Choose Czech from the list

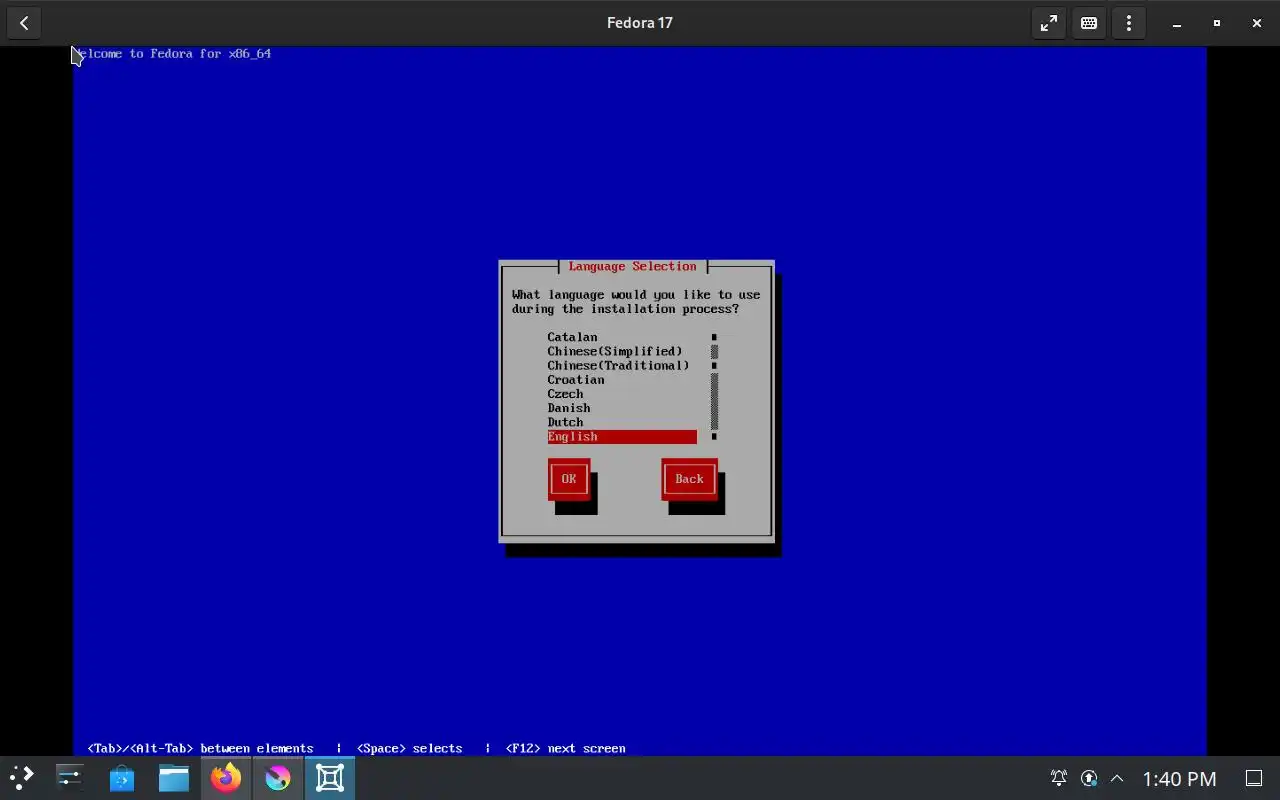point(622,394)
